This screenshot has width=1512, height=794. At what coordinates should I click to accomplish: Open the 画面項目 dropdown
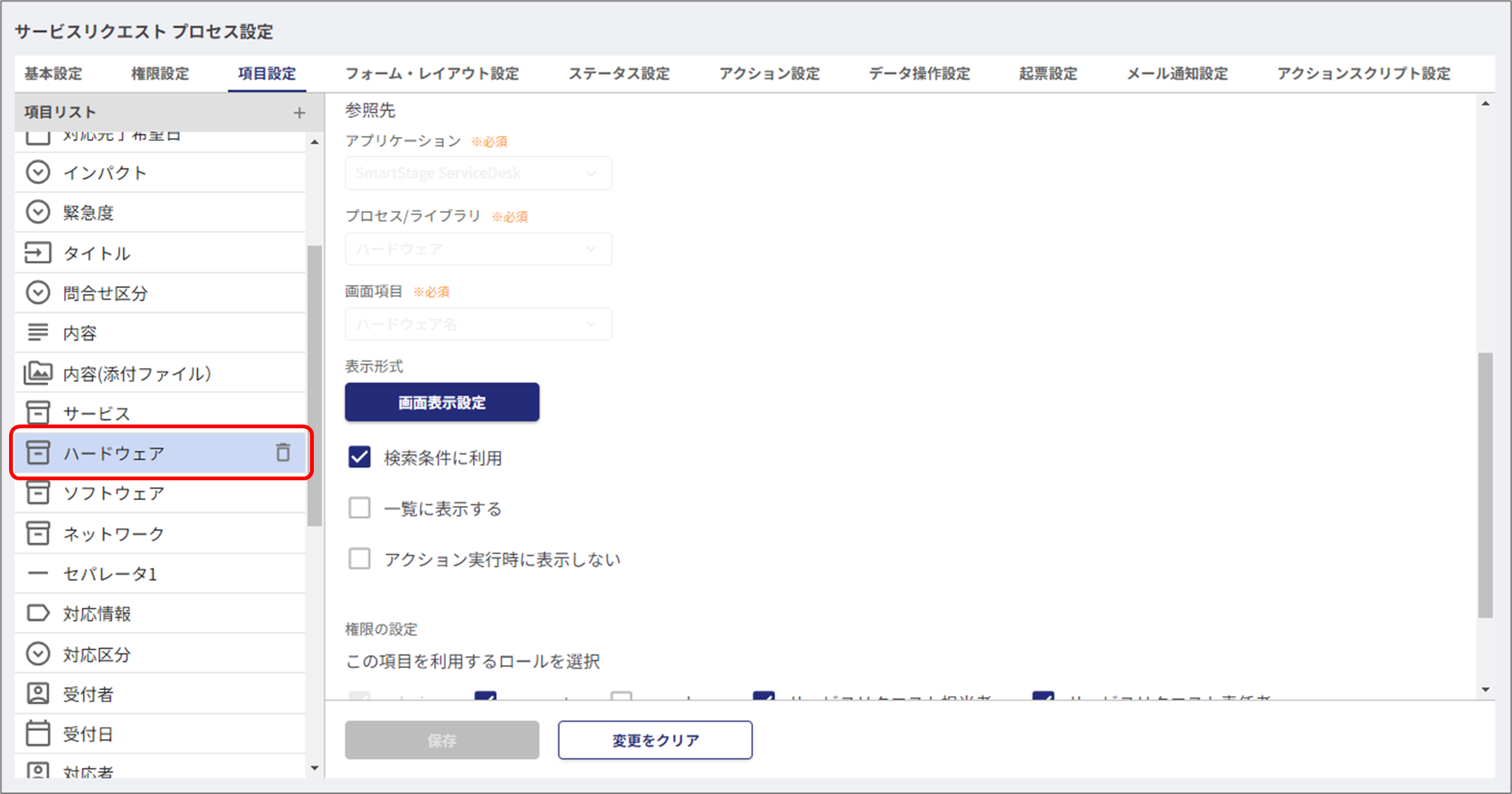point(478,324)
